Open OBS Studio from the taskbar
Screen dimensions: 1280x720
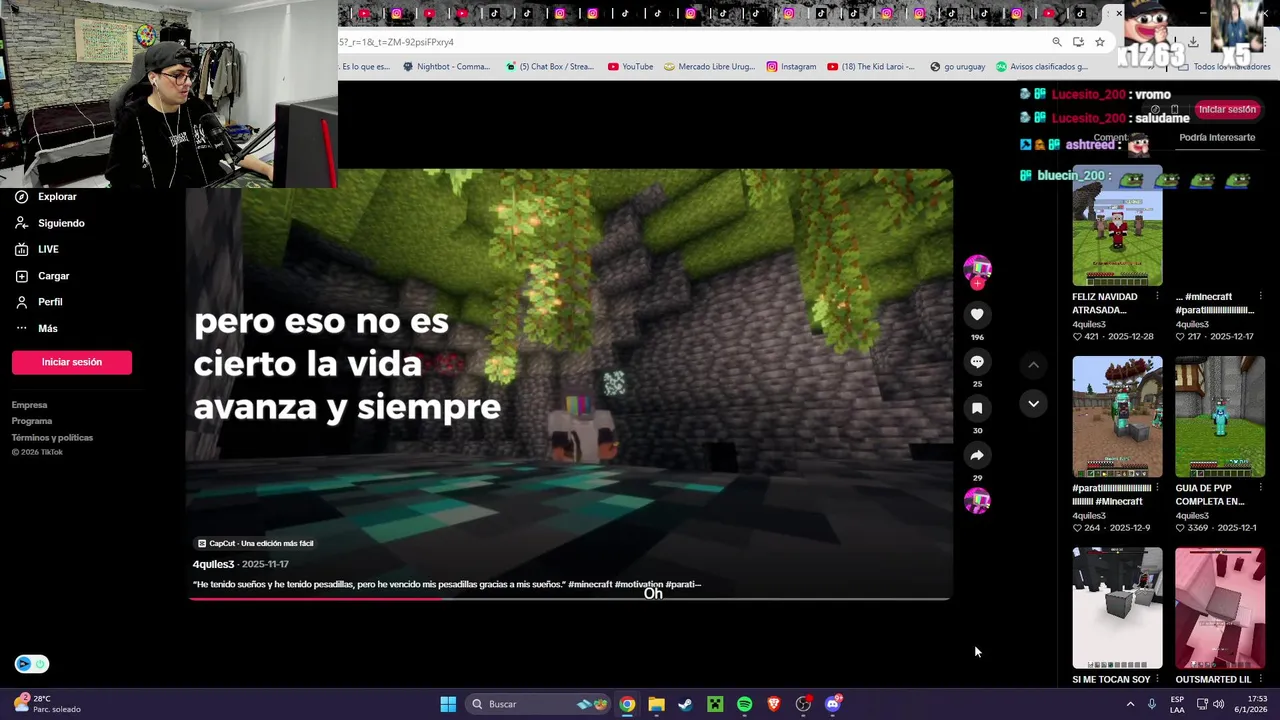click(x=803, y=704)
